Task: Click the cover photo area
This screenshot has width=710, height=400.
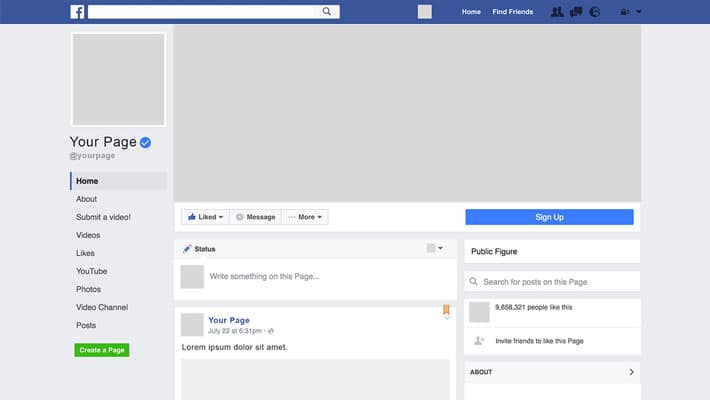Action: tap(408, 113)
